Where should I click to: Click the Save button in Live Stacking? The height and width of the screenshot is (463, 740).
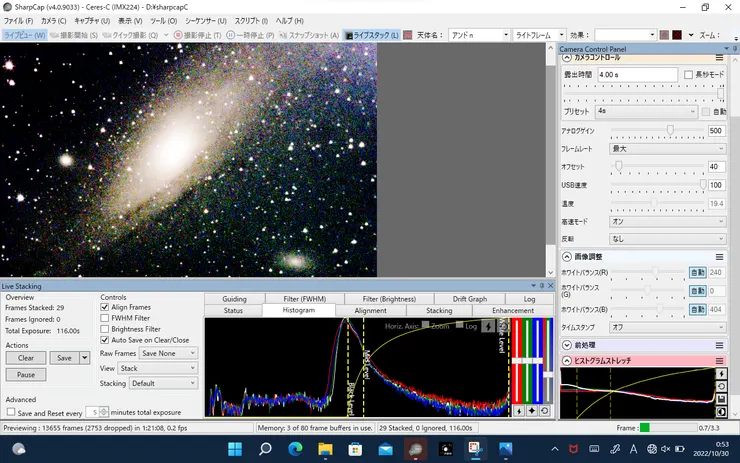(x=65, y=358)
